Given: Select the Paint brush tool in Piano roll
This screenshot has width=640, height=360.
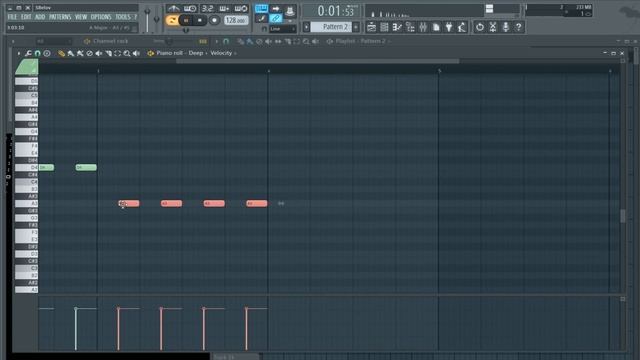Looking at the screenshot, I should (x=71, y=53).
